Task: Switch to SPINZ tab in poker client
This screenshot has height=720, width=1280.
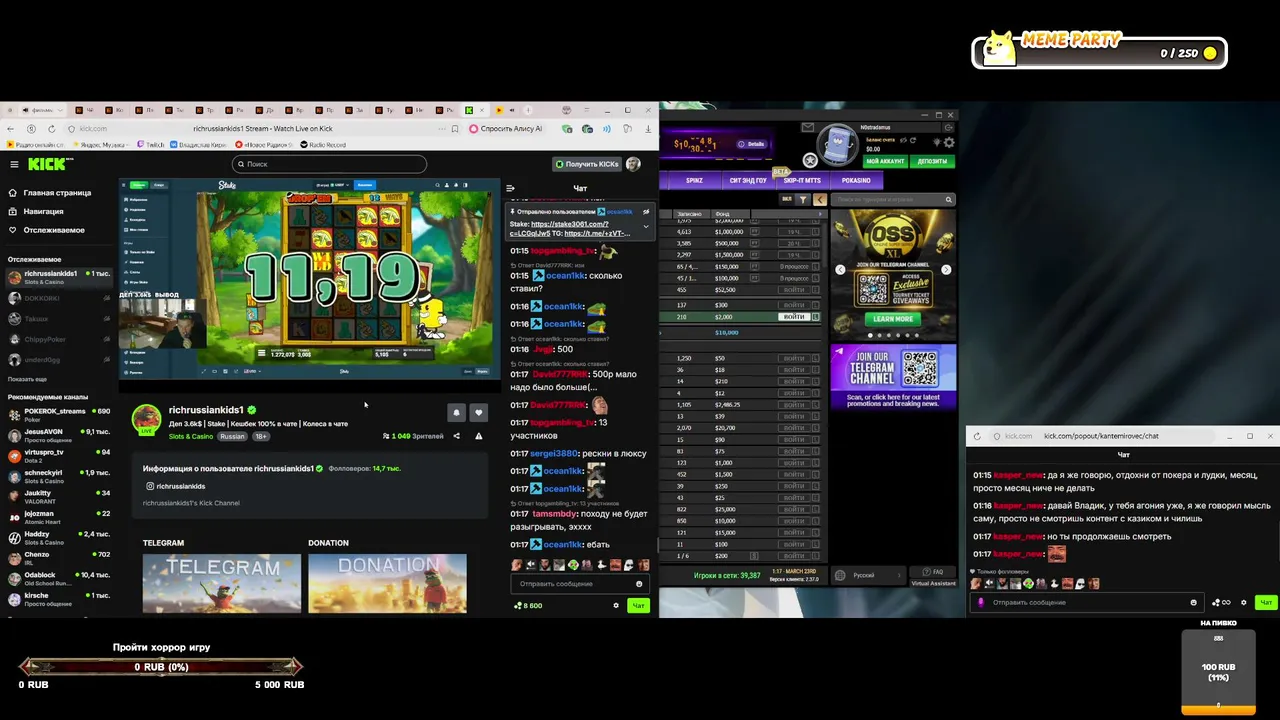Action: 694,180
